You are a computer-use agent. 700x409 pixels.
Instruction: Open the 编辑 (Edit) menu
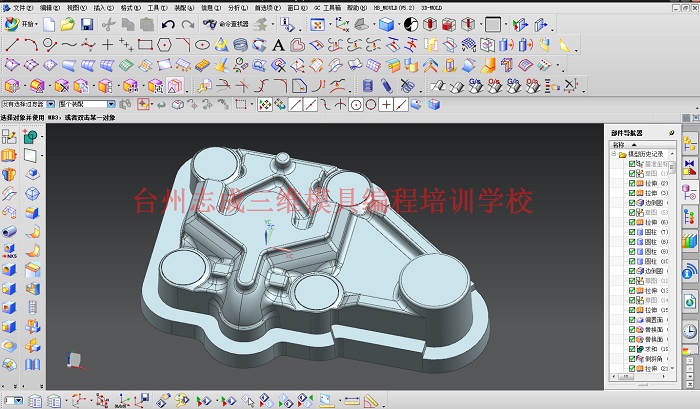(x=50, y=8)
